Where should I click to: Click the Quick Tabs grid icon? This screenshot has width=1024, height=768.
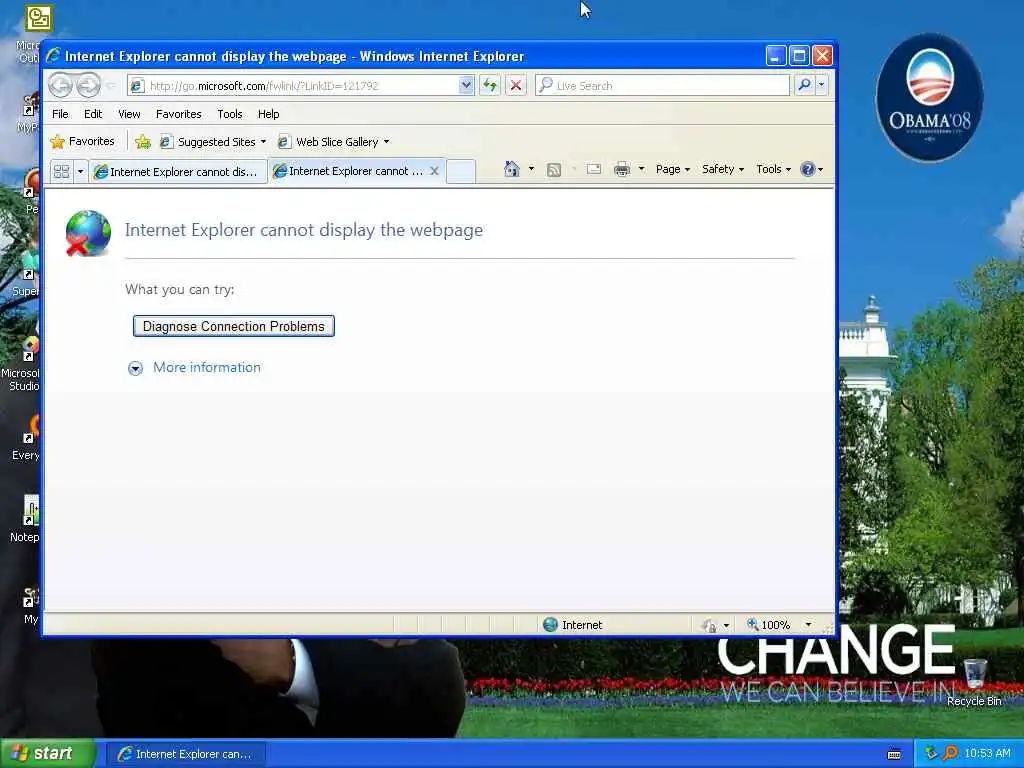click(x=61, y=172)
